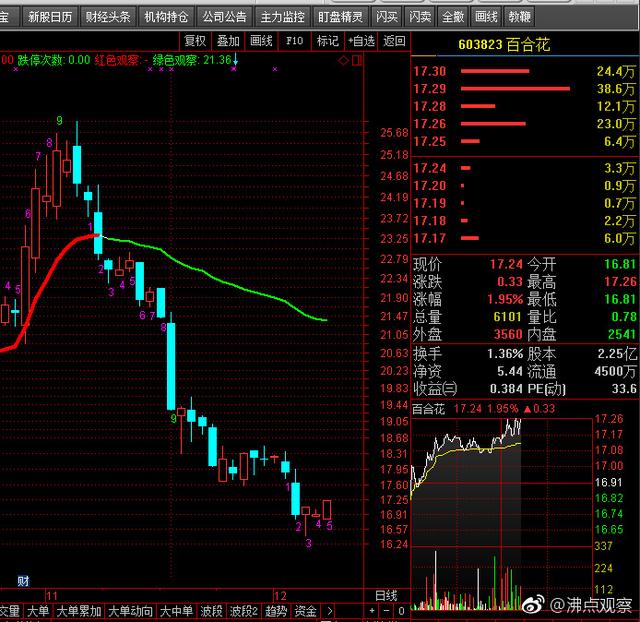The image size is (640, 622).
Task: Toggle 复权 price adjustment
Action: [195, 41]
